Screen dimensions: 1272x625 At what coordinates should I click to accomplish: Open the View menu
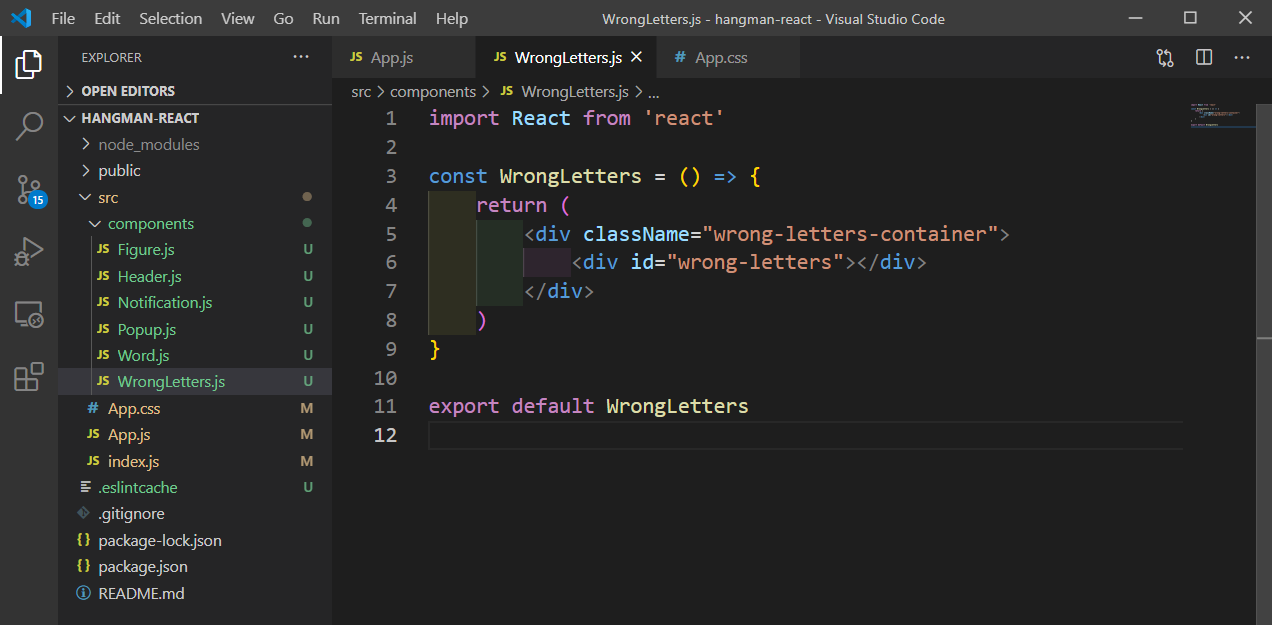238,18
